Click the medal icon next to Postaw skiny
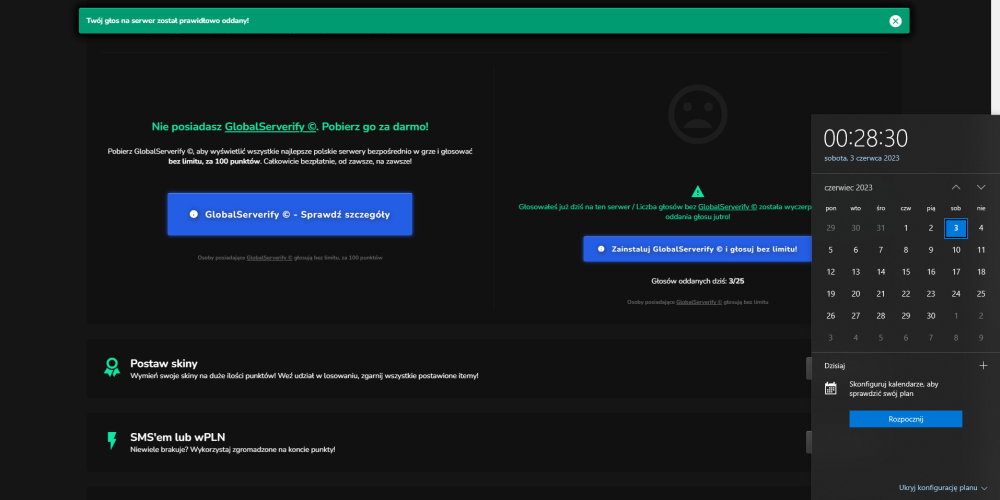 tap(112, 367)
